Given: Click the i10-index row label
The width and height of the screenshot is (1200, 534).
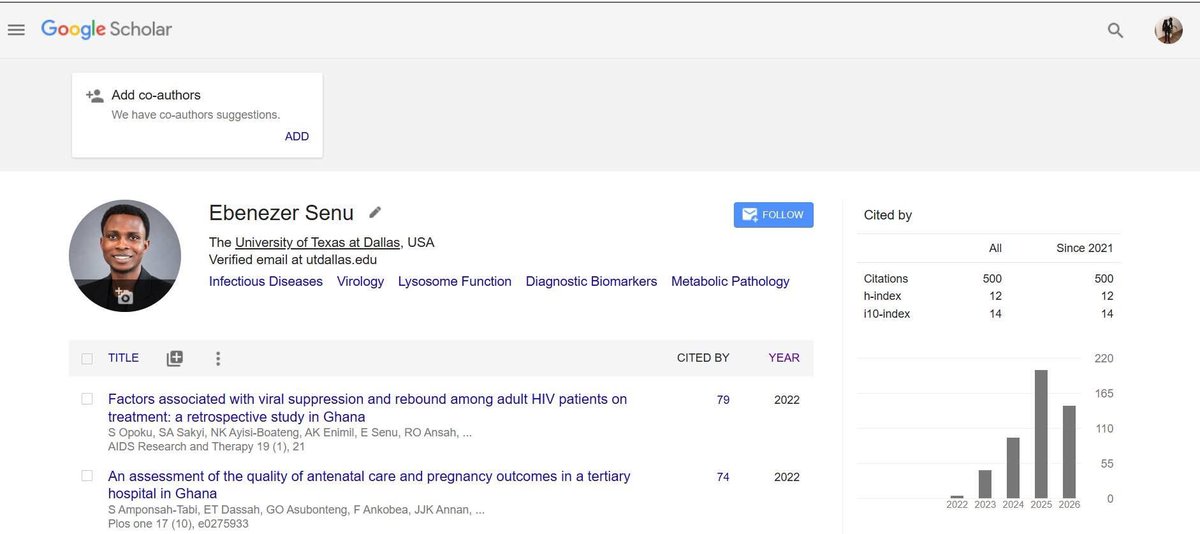Looking at the screenshot, I should (887, 314).
